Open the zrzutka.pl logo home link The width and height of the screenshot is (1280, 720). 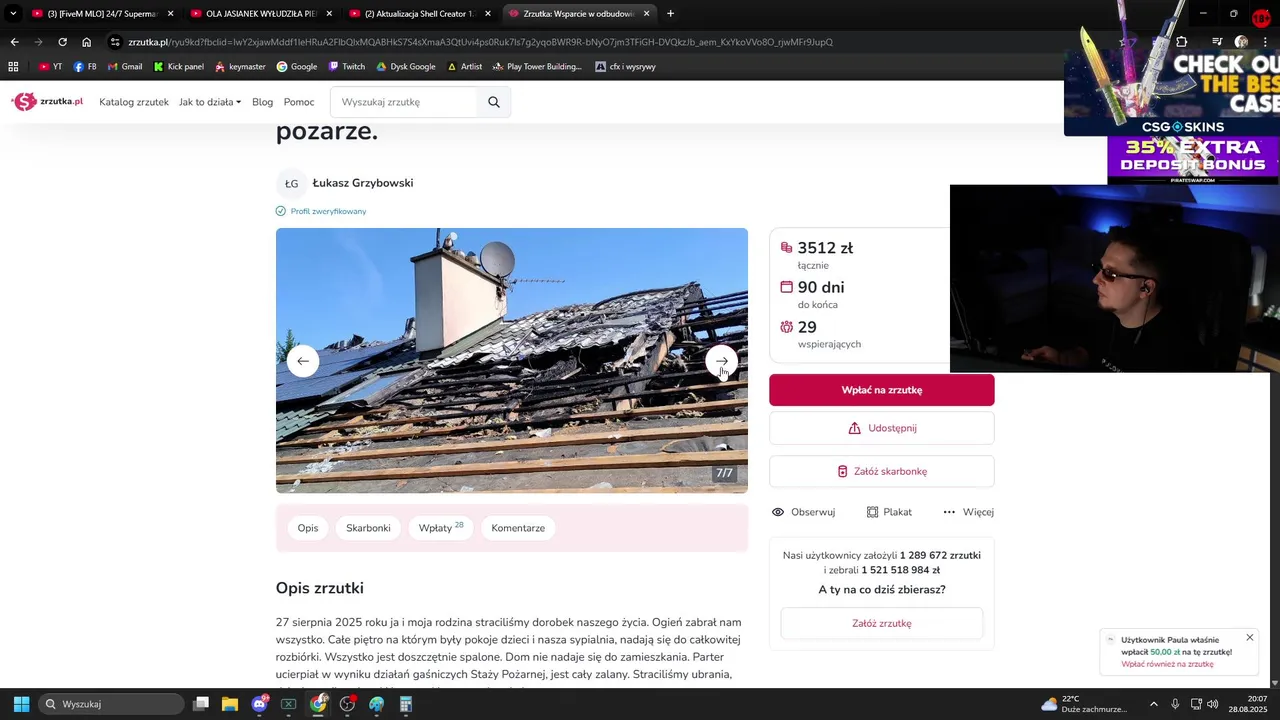[47, 102]
